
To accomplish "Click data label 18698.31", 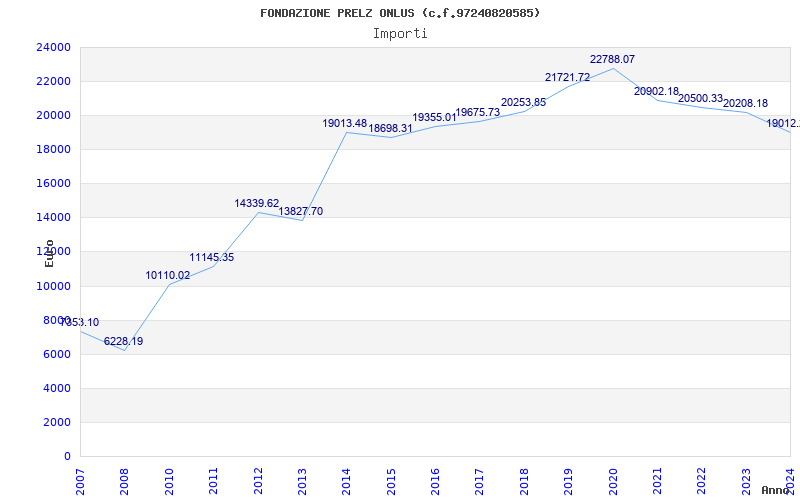I will [390, 129].
